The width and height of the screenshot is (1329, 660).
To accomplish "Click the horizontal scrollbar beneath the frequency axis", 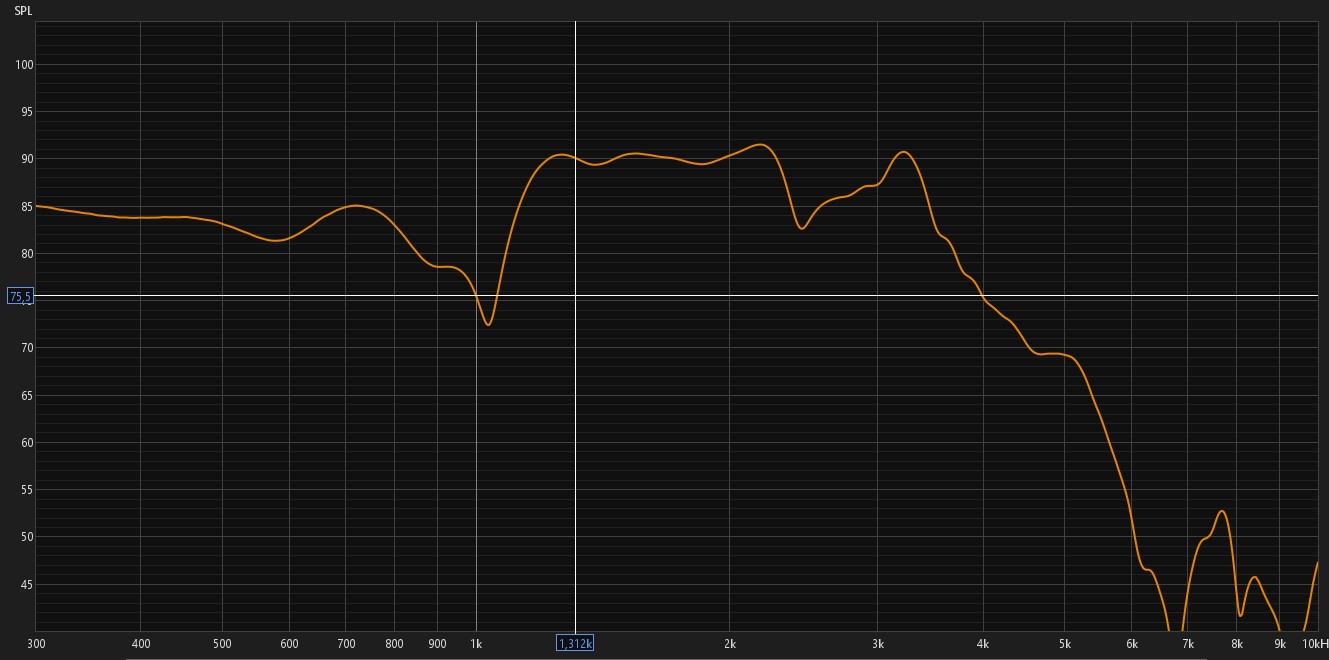I will point(665,657).
